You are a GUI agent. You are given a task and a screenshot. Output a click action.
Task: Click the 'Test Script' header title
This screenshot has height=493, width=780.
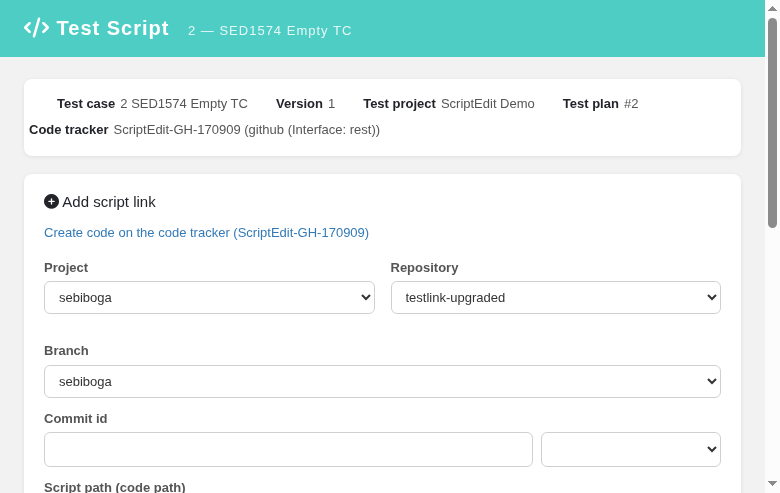pos(113,28)
